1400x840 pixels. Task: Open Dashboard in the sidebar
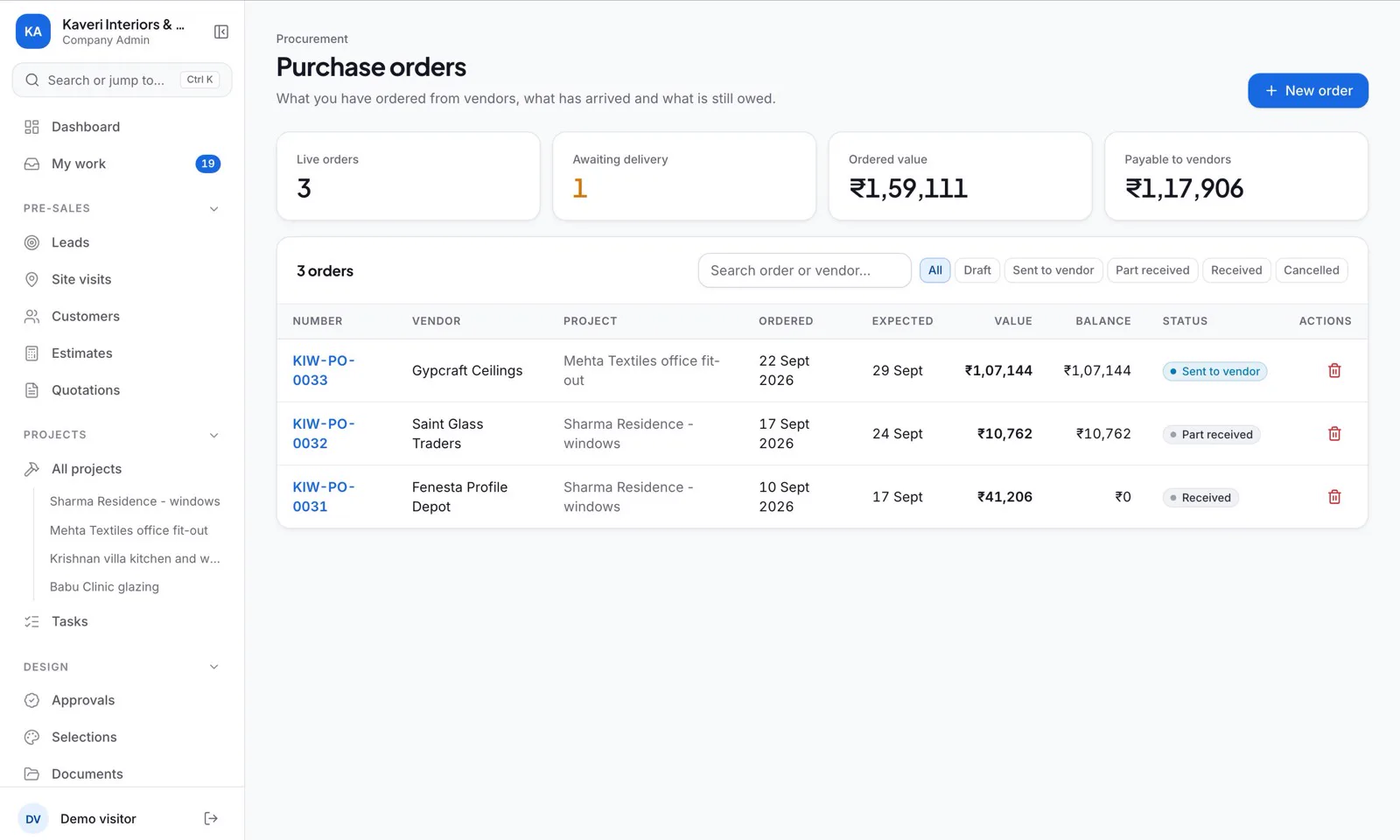coord(122,127)
